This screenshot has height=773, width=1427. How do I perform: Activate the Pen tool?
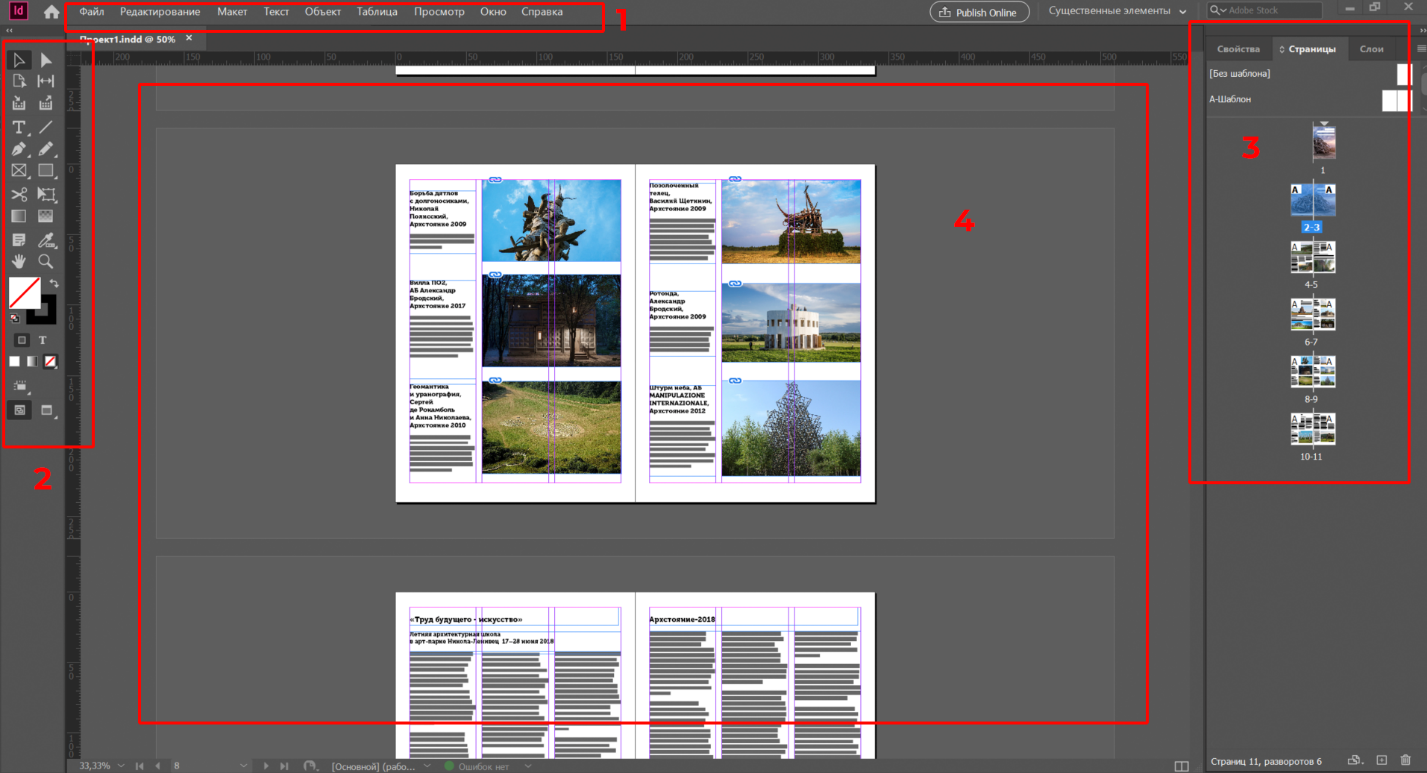(20, 148)
